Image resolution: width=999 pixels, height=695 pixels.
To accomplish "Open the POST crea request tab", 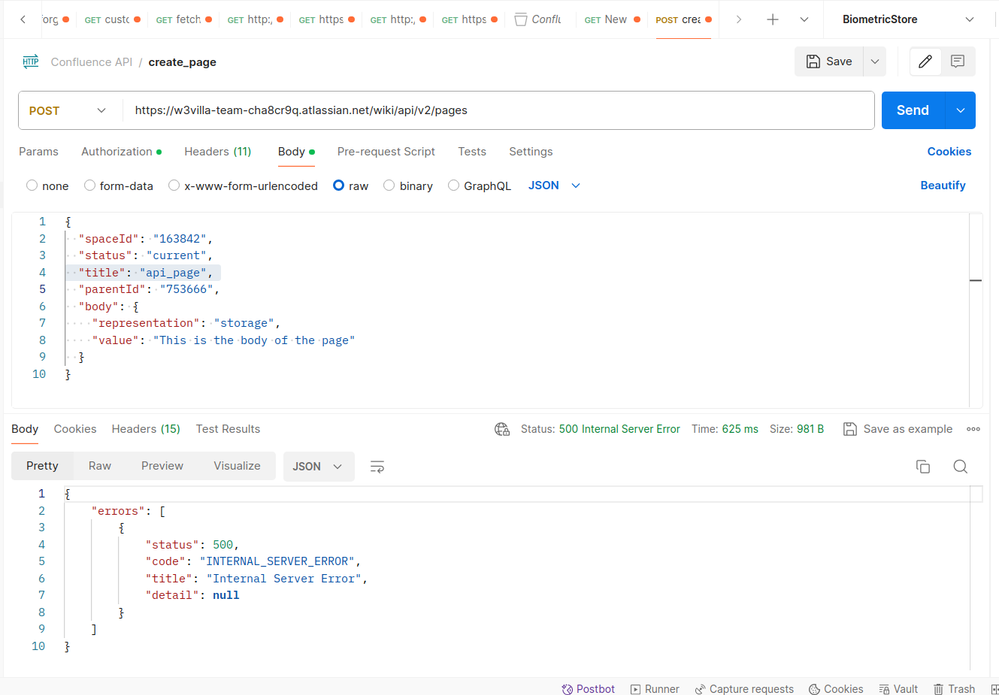I will click(684, 20).
